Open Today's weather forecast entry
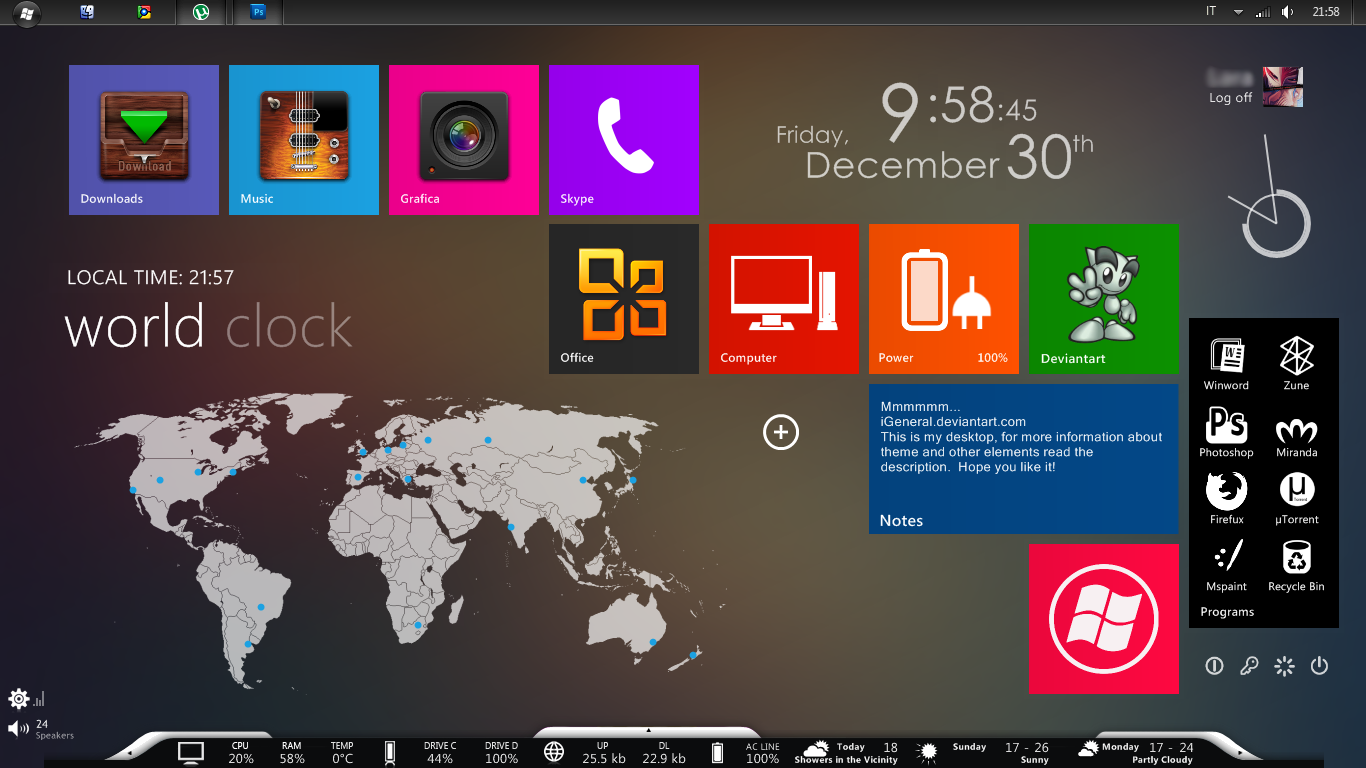The image size is (1366, 768). pos(848,753)
